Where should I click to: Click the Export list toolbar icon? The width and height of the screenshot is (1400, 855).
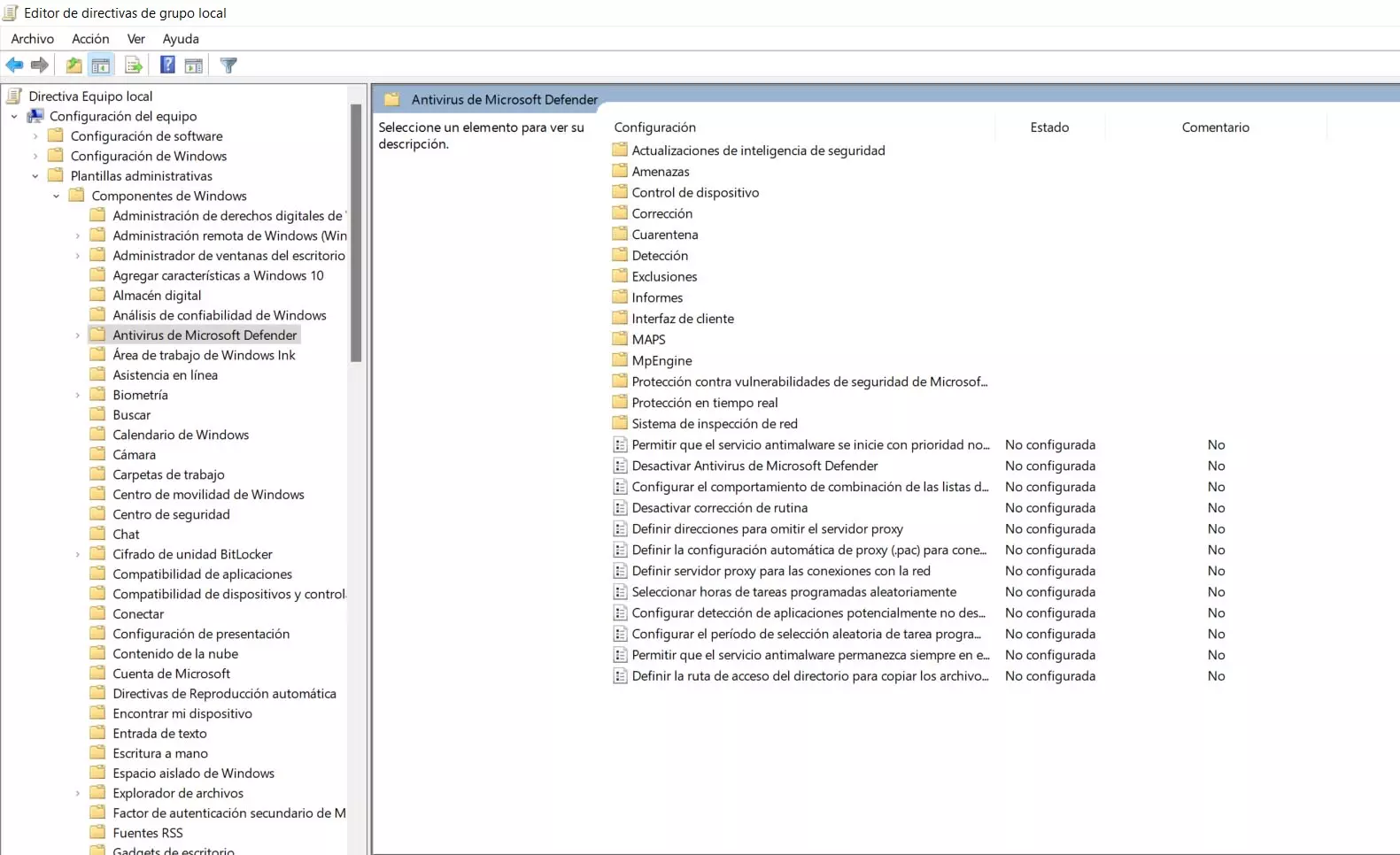coord(134,65)
